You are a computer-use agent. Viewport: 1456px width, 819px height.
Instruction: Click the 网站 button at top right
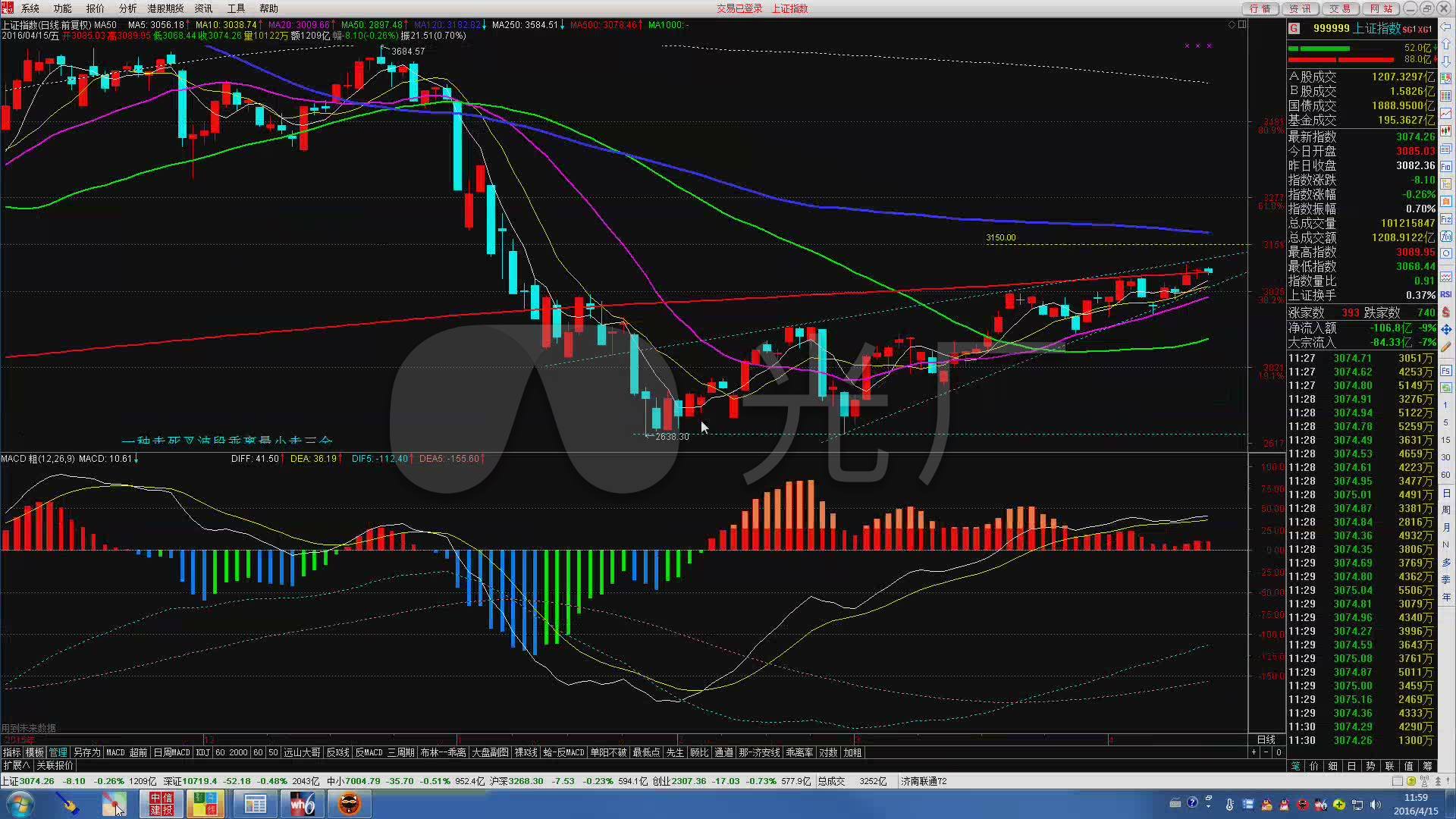pos(1380,8)
